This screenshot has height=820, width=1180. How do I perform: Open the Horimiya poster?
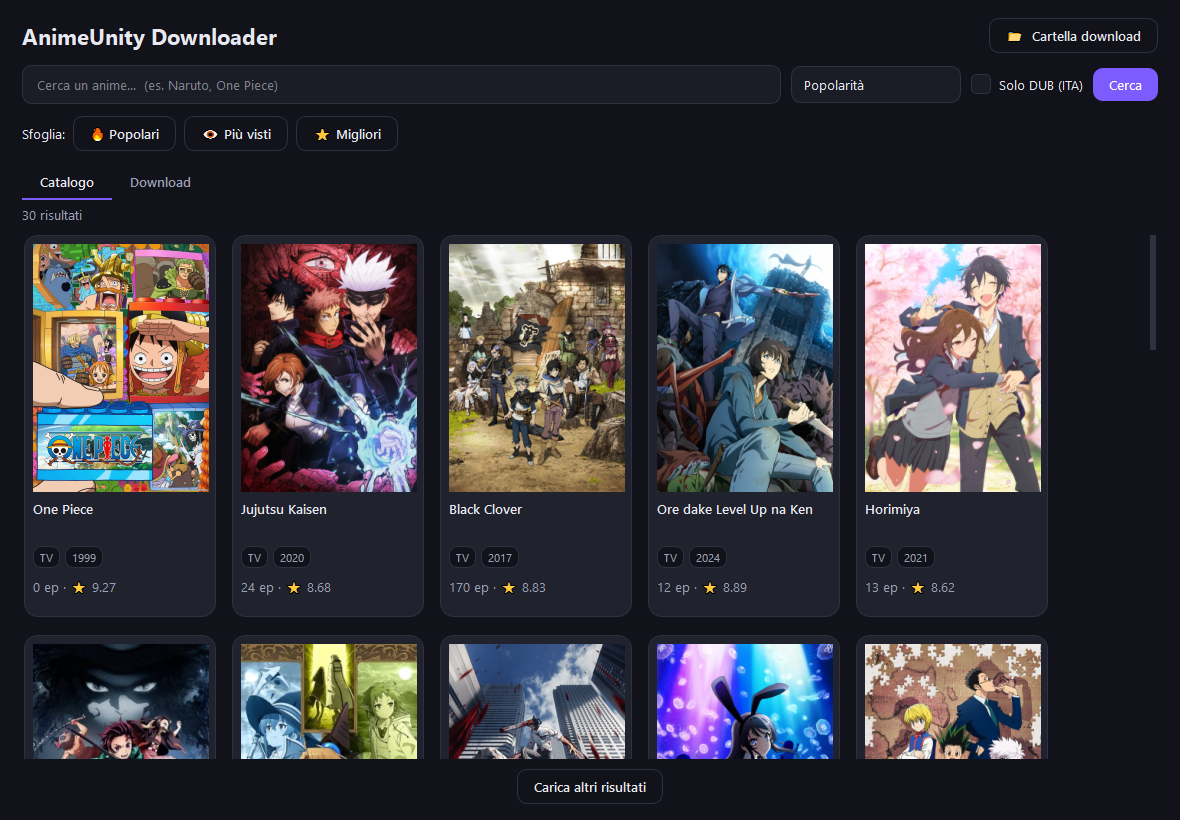(x=953, y=368)
